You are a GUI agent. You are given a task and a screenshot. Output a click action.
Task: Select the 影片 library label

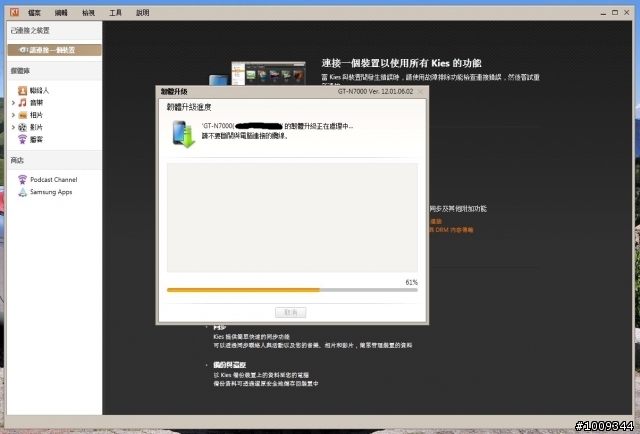tap(36, 127)
